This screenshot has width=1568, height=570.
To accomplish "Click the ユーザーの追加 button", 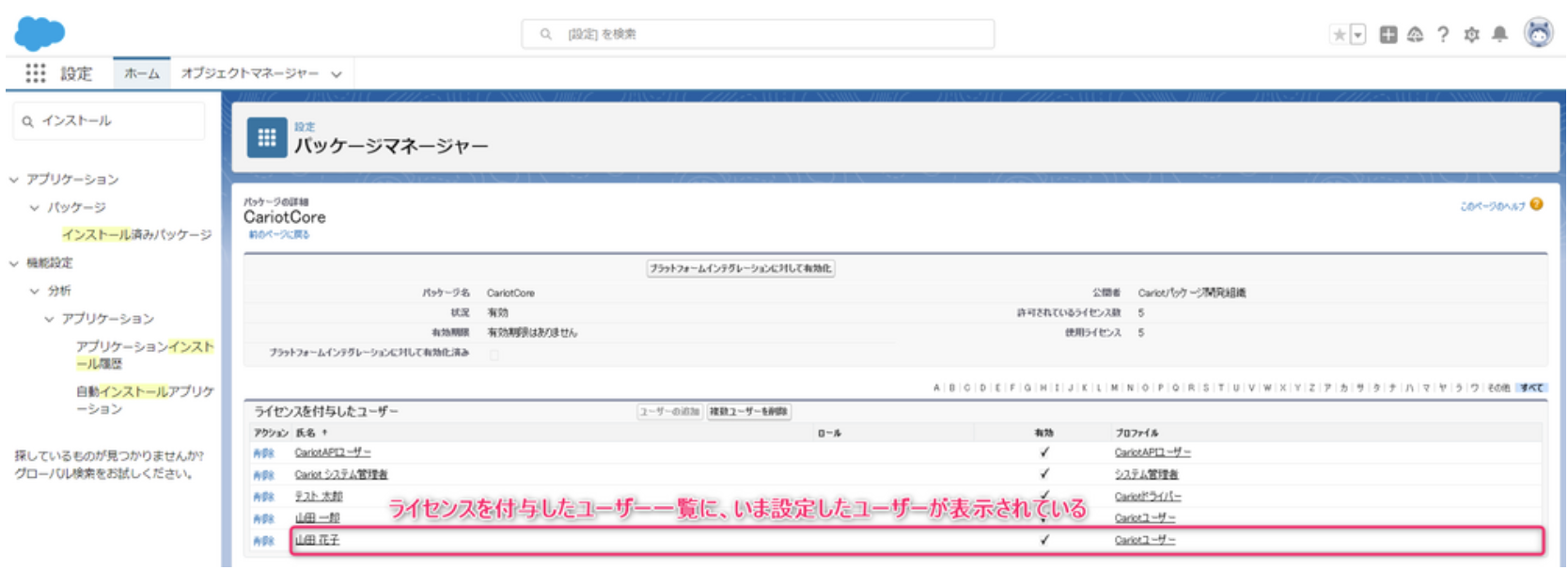I will (670, 412).
